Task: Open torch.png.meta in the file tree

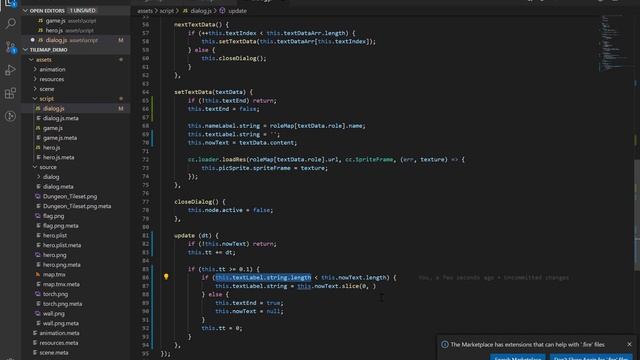Action: [62, 304]
